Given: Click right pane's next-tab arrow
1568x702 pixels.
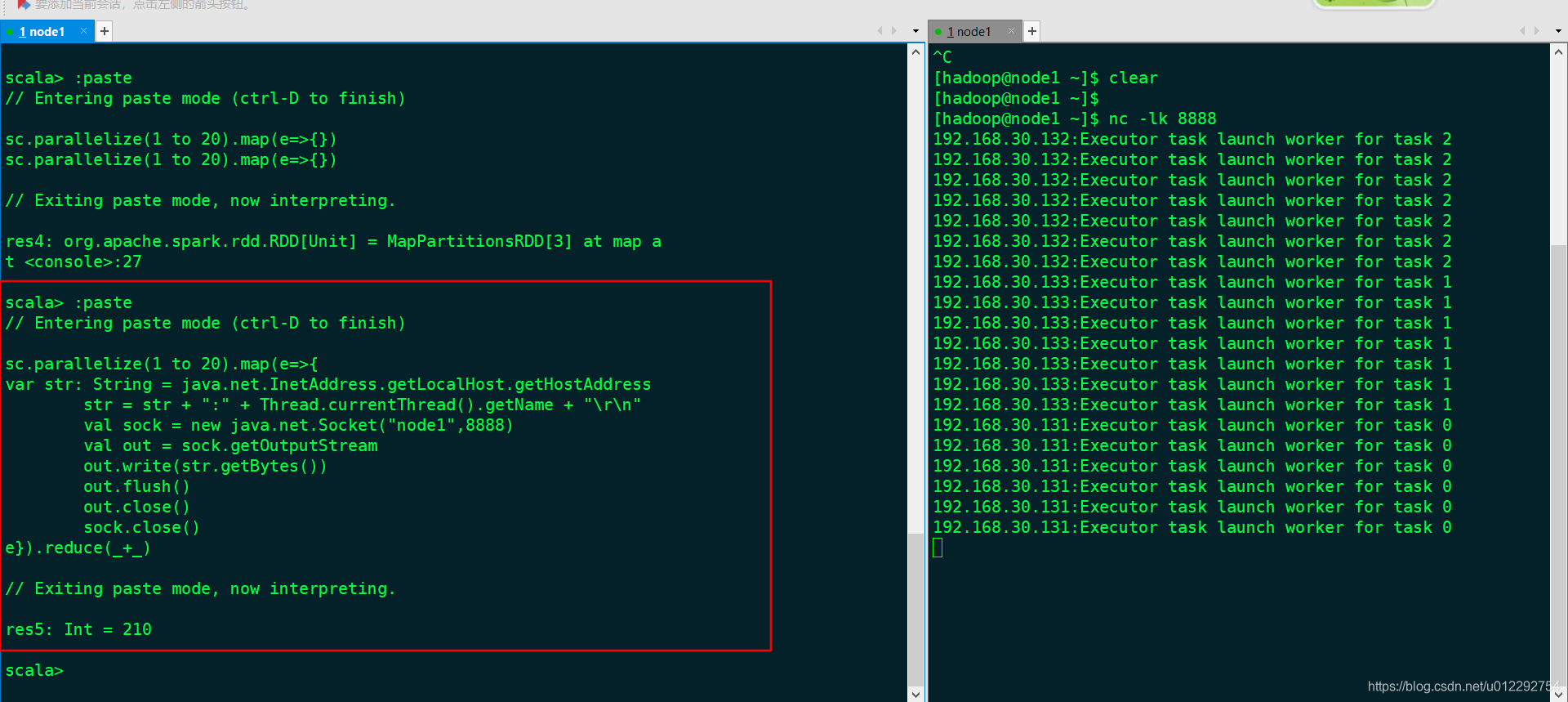Looking at the screenshot, I should [1537, 31].
